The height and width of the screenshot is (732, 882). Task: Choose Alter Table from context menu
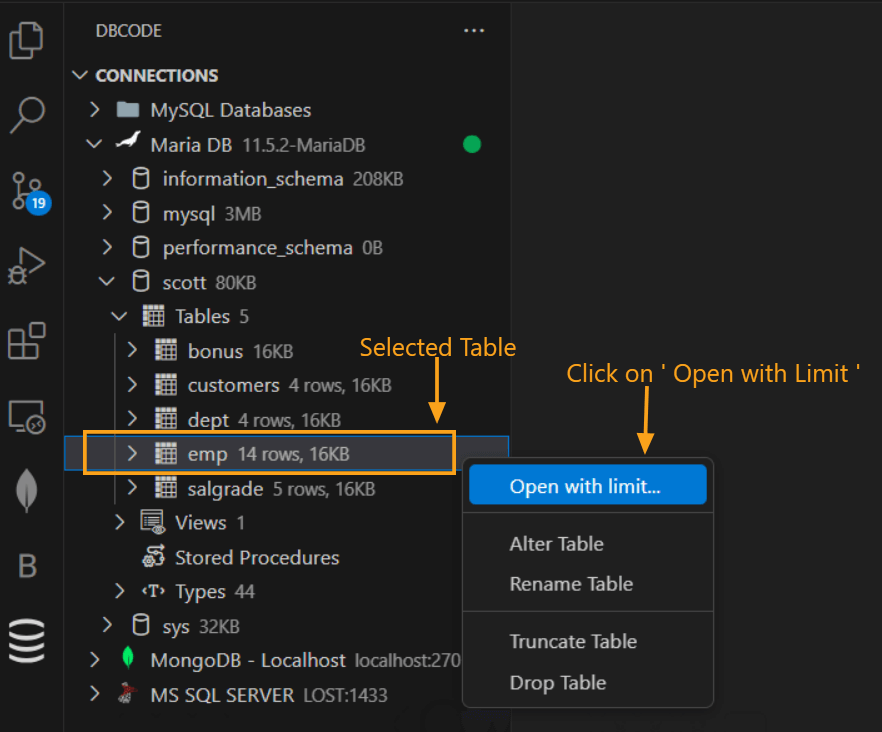588,544
